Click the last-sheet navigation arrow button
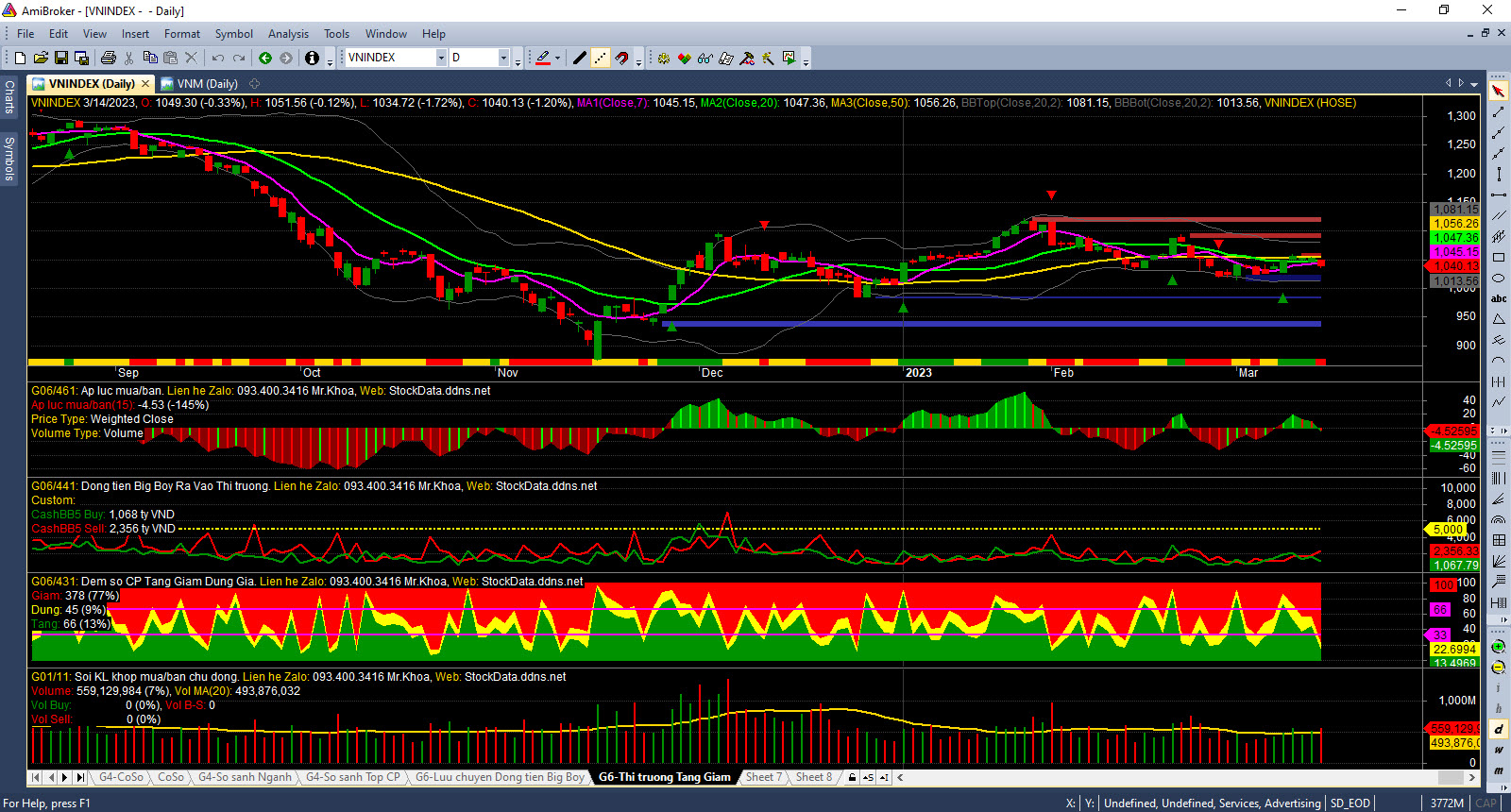Image resolution: width=1511 pixels, height=812 pixels. 80,777
